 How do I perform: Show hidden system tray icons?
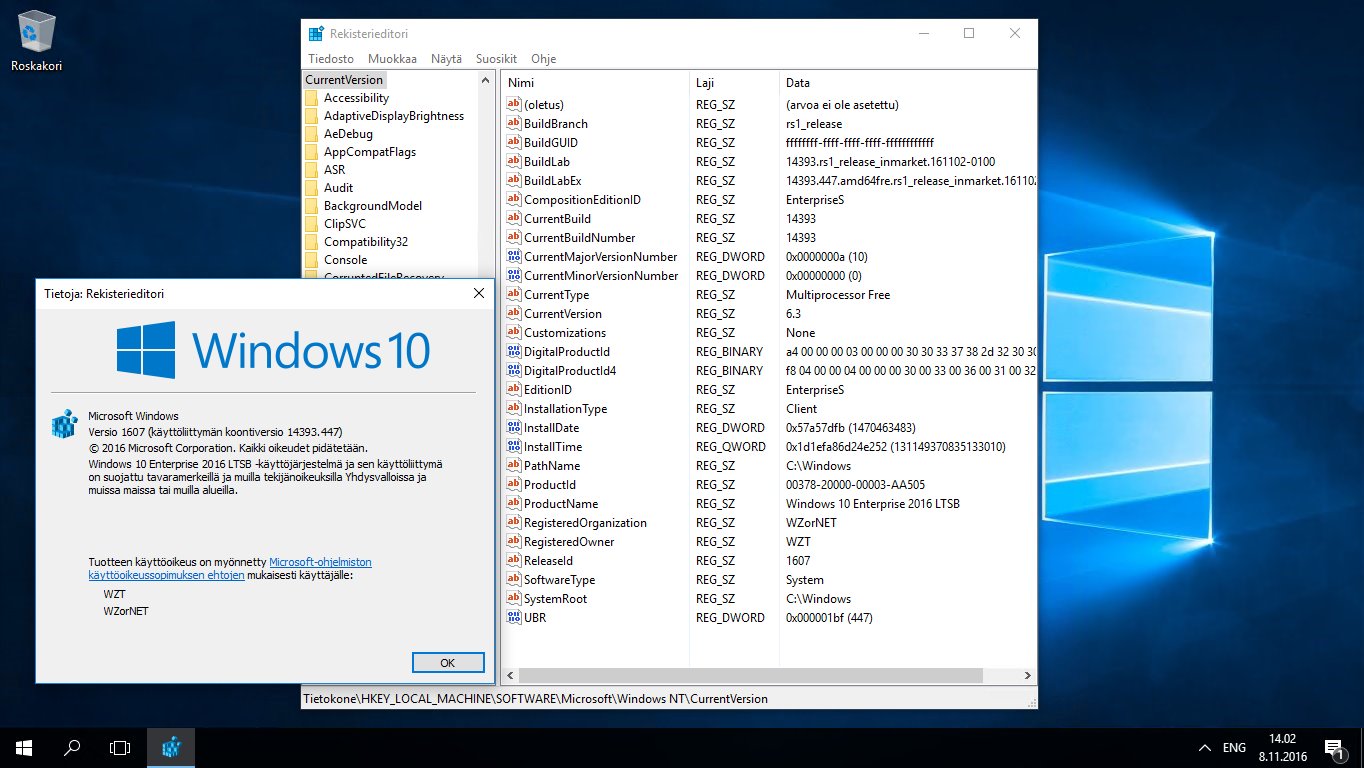coord(1205,748)
